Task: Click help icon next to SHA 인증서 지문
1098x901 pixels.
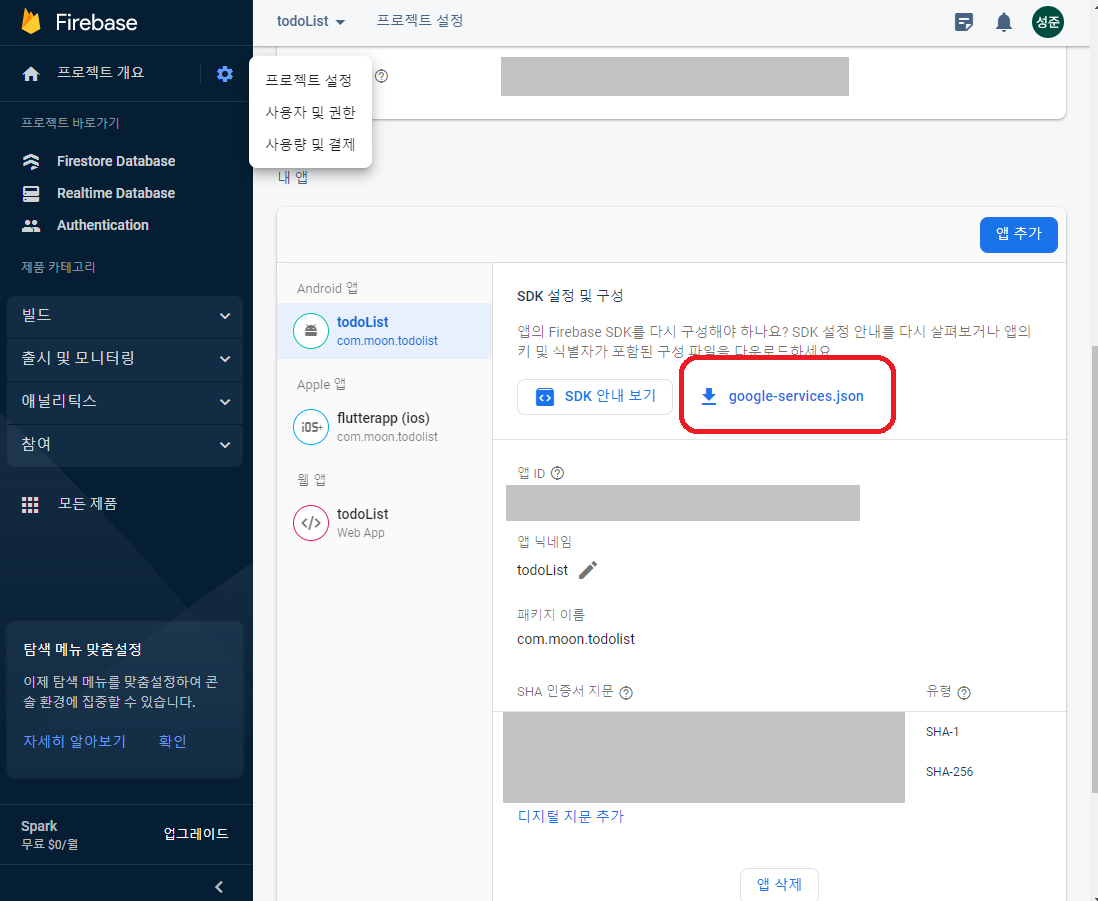Action: [626, 692]
